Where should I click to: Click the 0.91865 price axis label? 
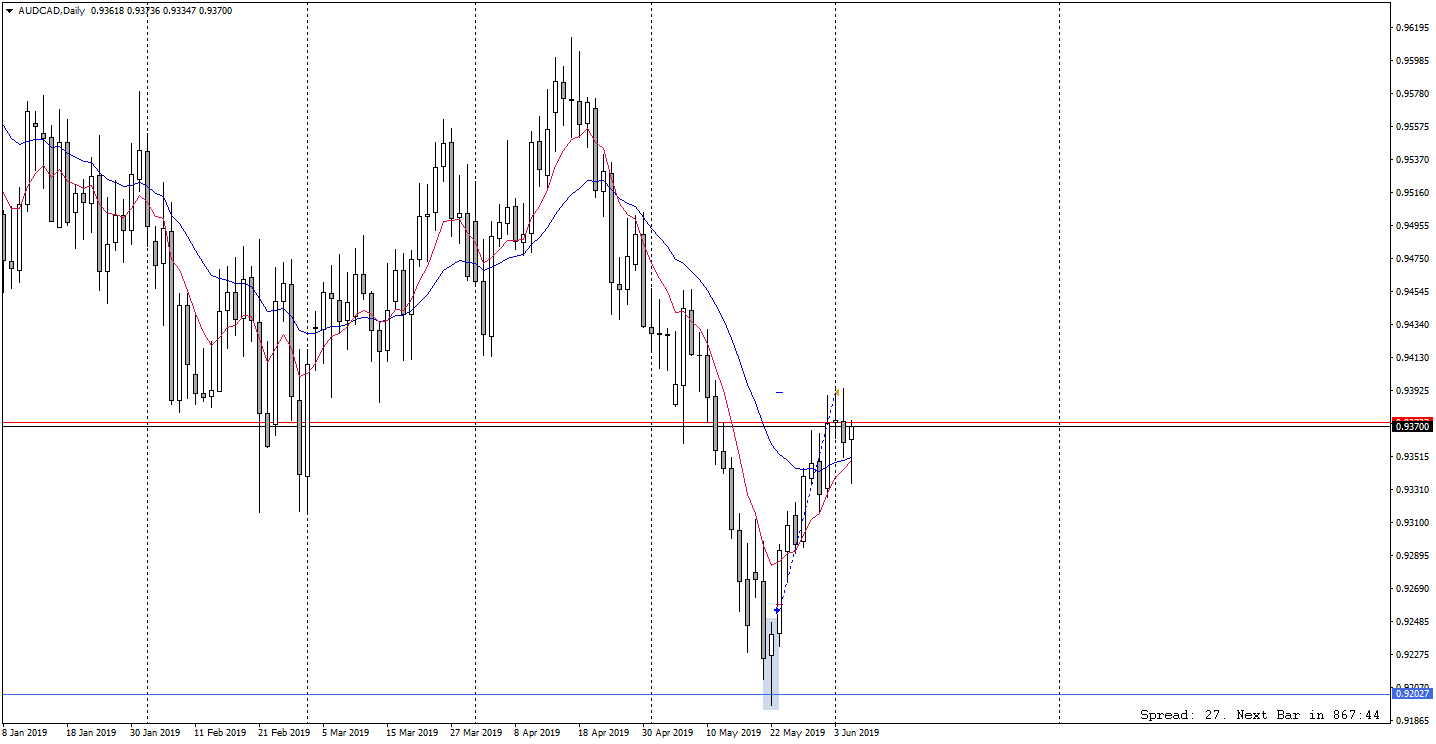pyautogui.click(x=1412, y=720)
